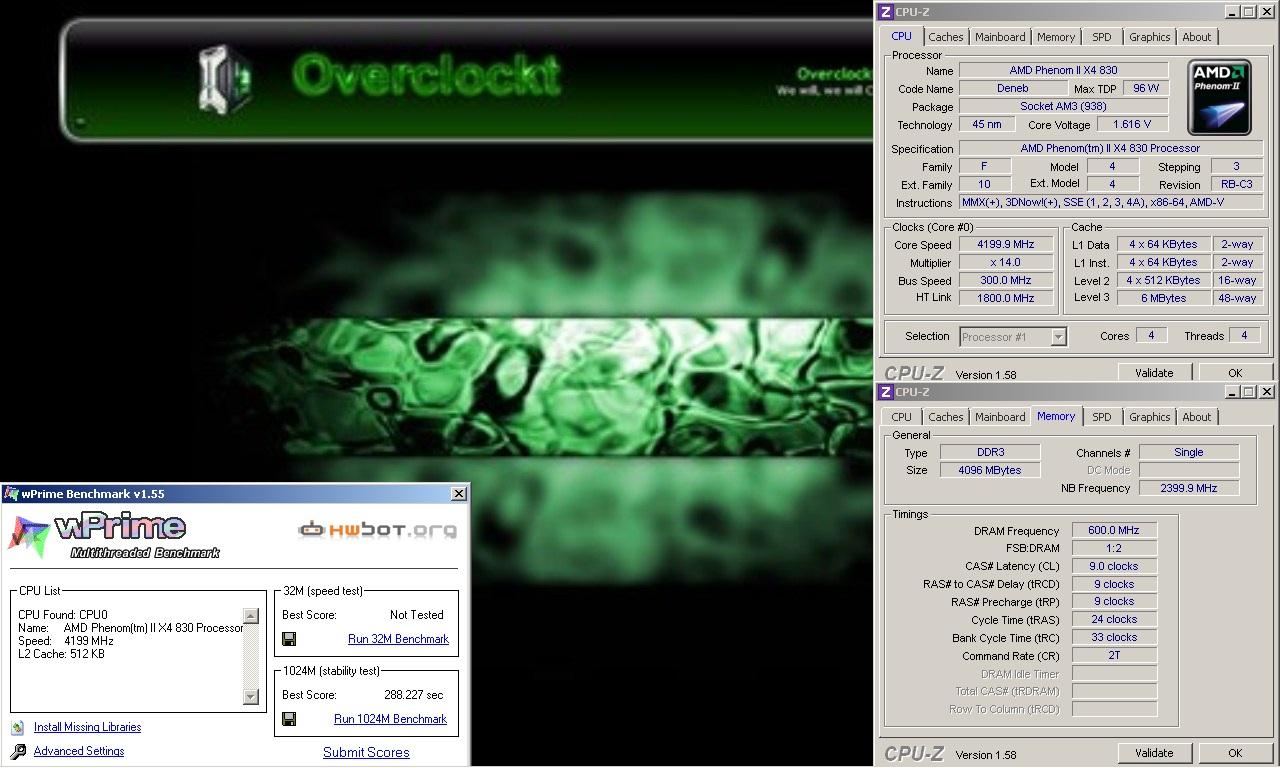Click the FSB:DRAM 1:2 value

tap(1114, 548)
